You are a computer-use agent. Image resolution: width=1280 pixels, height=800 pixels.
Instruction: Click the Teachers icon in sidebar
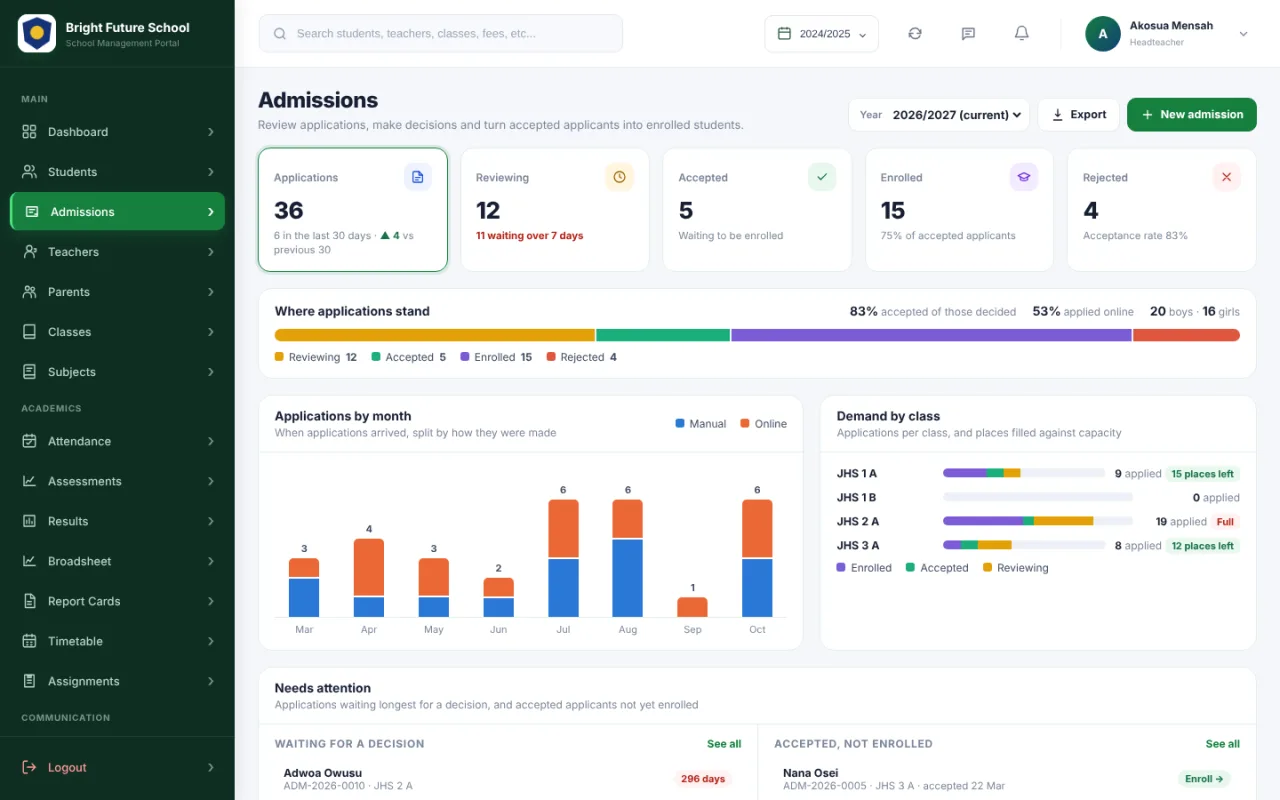pos(30,252)
